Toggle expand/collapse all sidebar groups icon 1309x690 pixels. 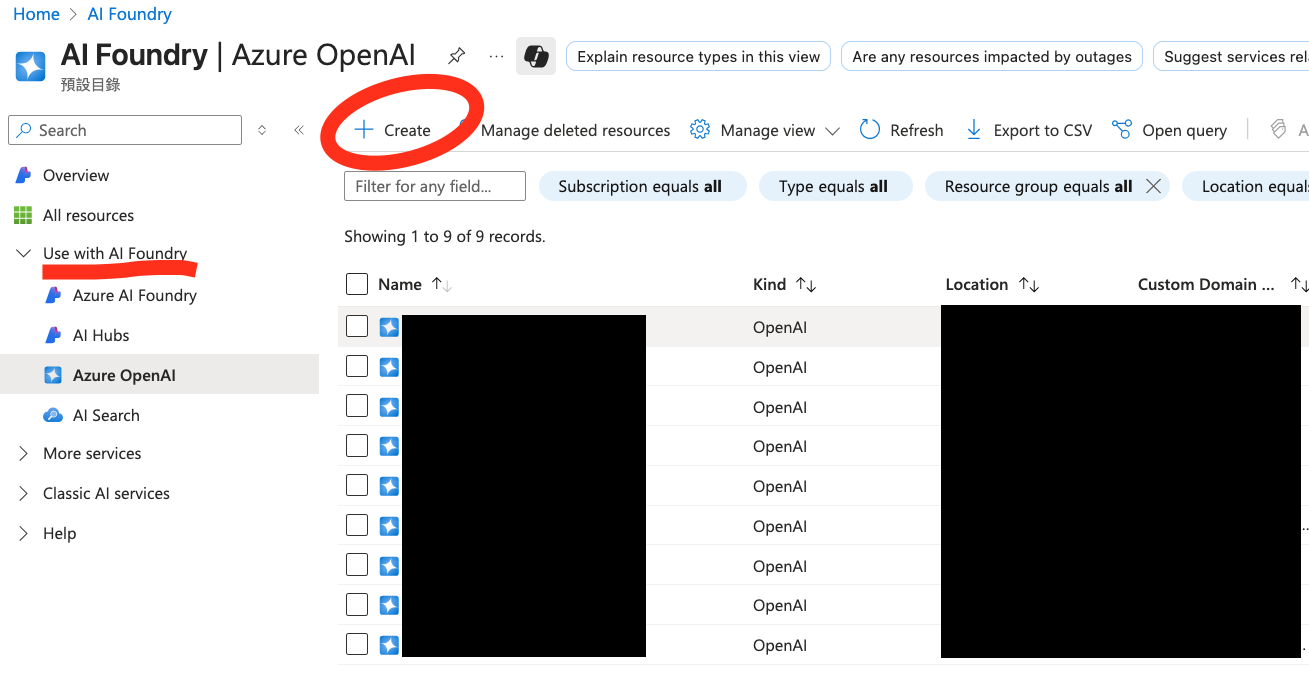click(262, 130)
